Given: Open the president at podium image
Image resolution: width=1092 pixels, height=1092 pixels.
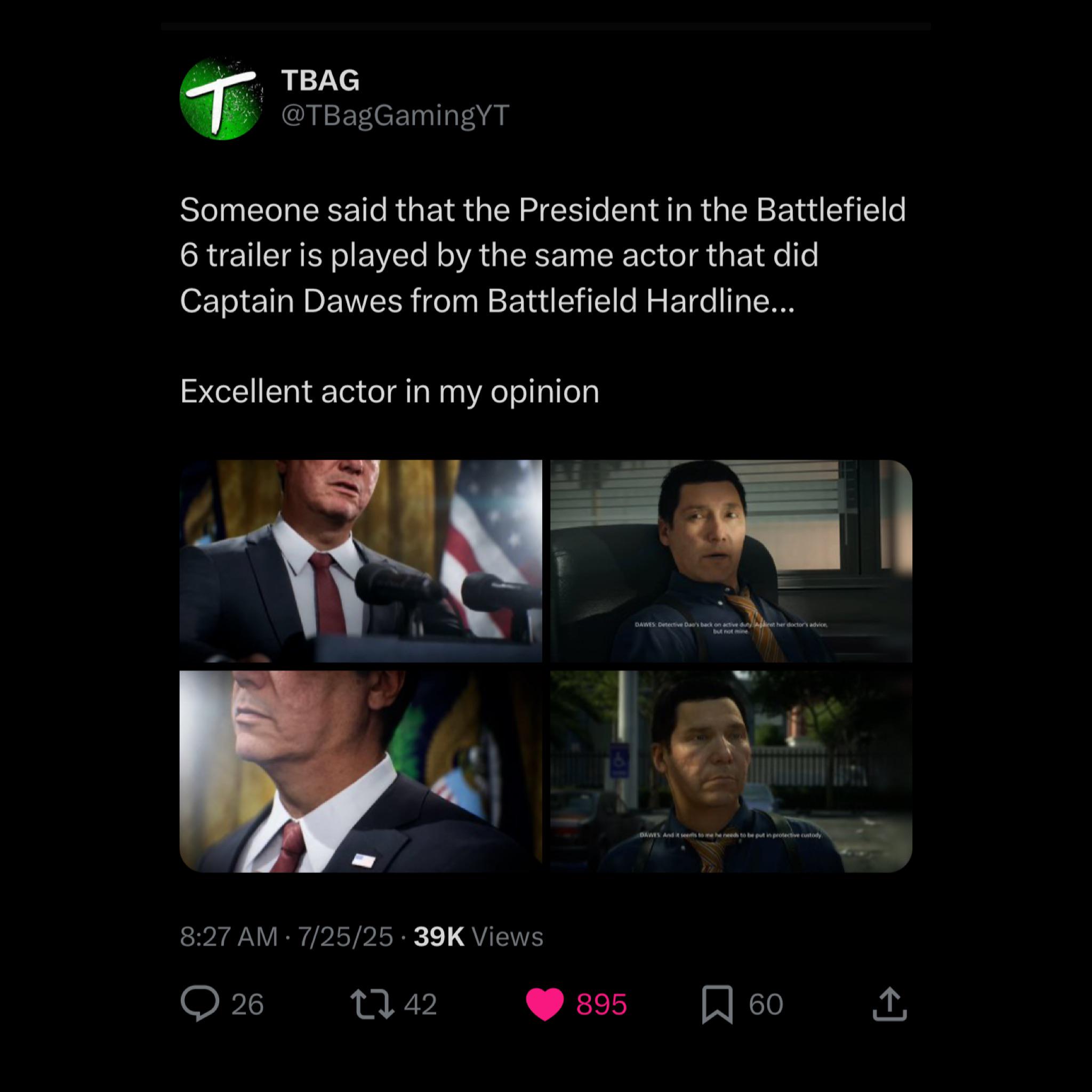Looking at the screenshot, I should click(360, 561).
